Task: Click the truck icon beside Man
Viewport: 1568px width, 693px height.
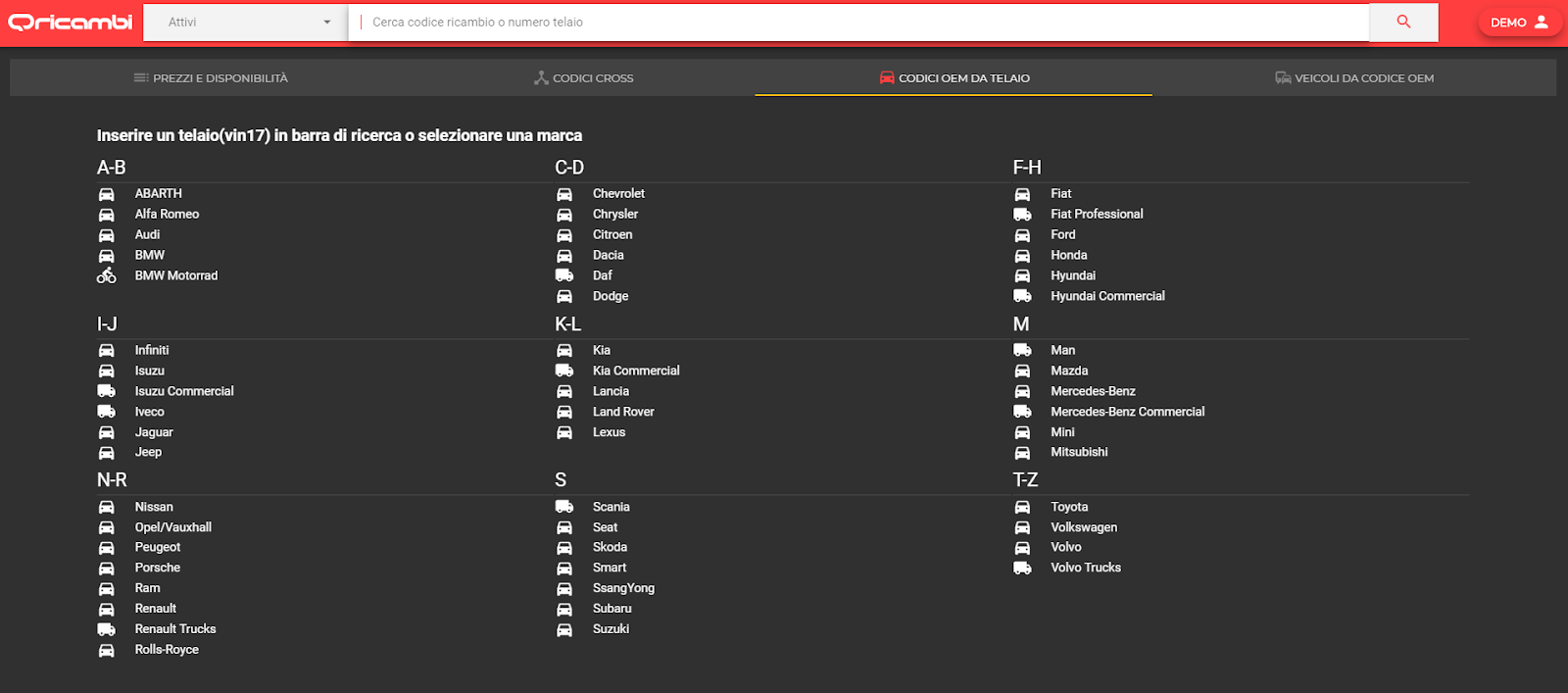Action: tap(1022, 350)
